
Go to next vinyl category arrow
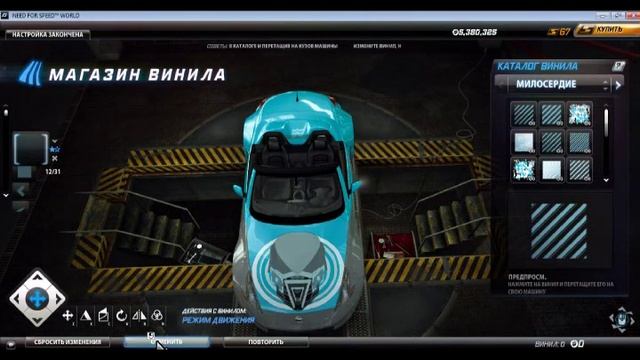618,85
